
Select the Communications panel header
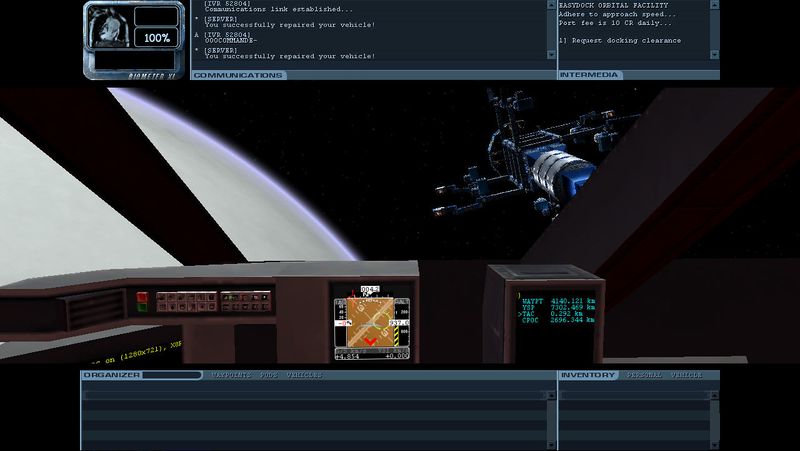coord(238,75)
